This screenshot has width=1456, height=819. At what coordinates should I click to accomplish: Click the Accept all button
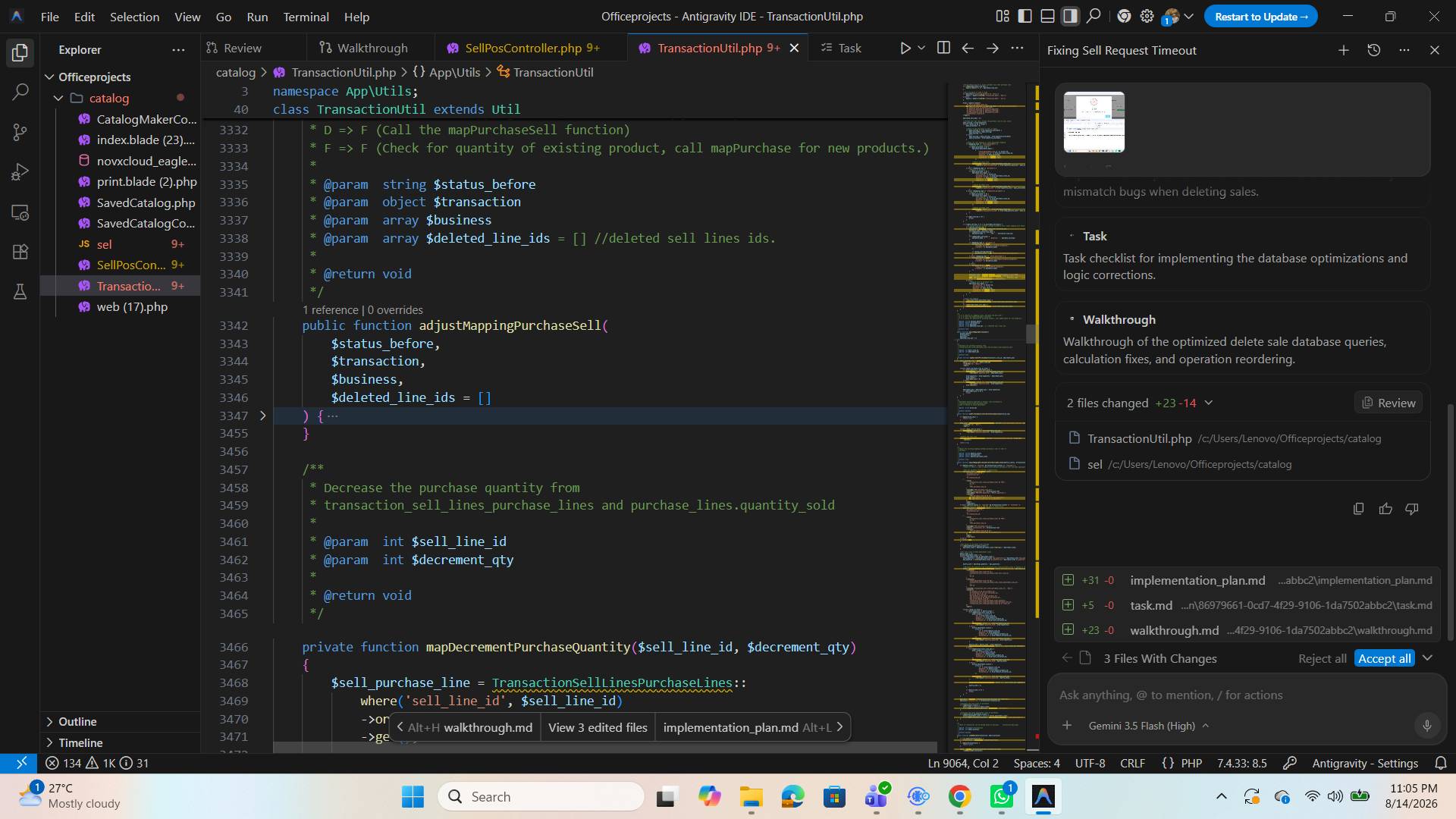(x=1384, y=658)
